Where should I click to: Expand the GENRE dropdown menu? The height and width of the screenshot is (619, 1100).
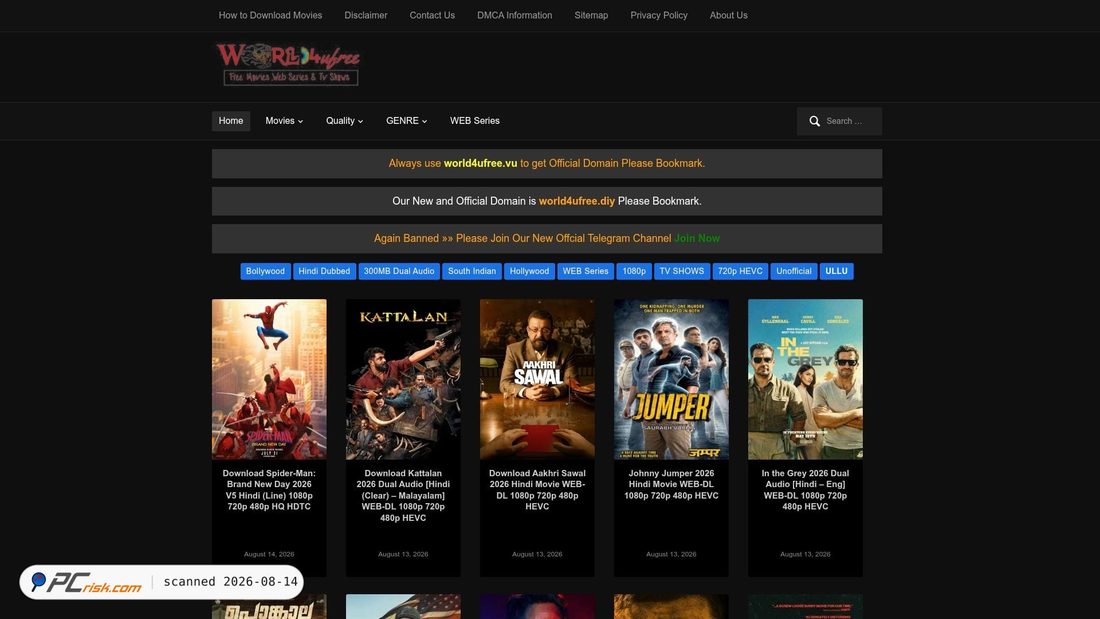pyautogui.click(x=406, y=121)
